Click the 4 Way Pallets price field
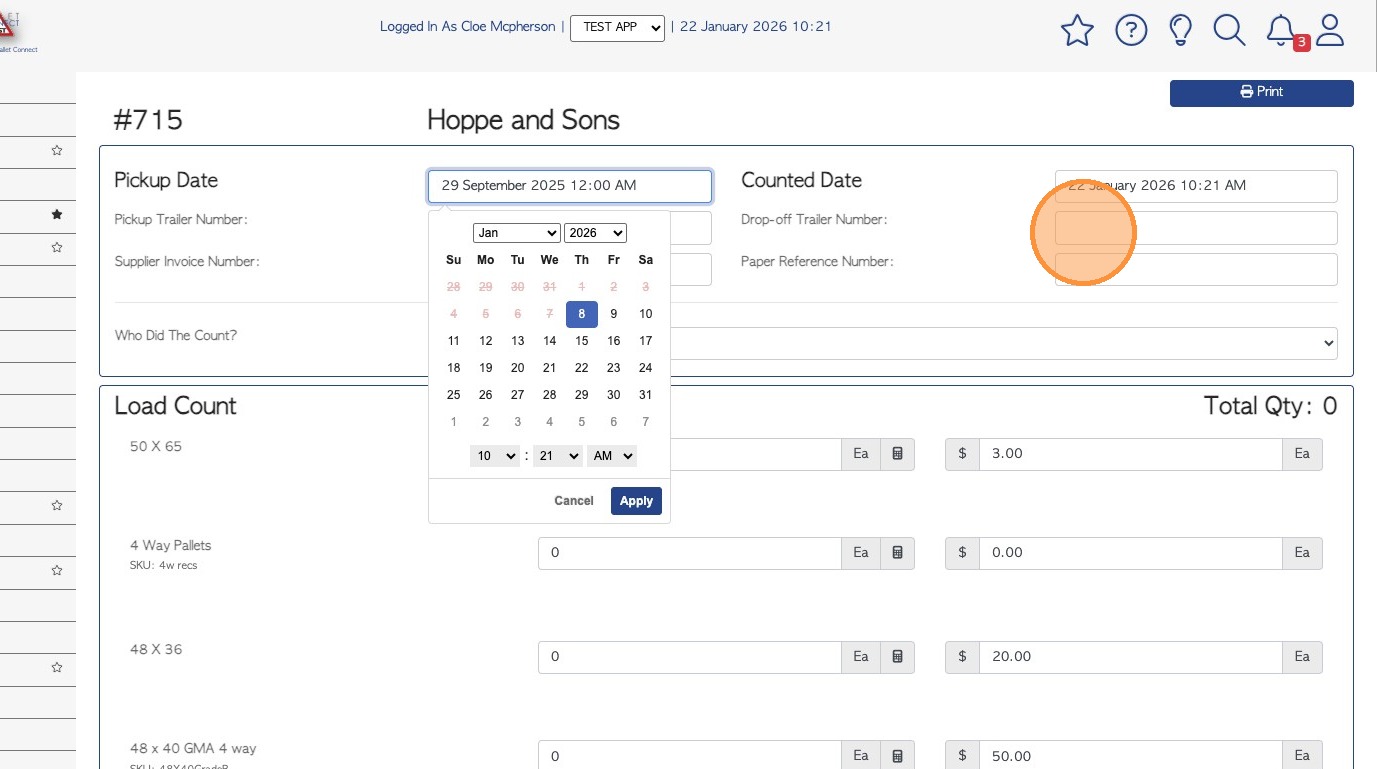This screenshot has height=769, width=1377. 1131,553
